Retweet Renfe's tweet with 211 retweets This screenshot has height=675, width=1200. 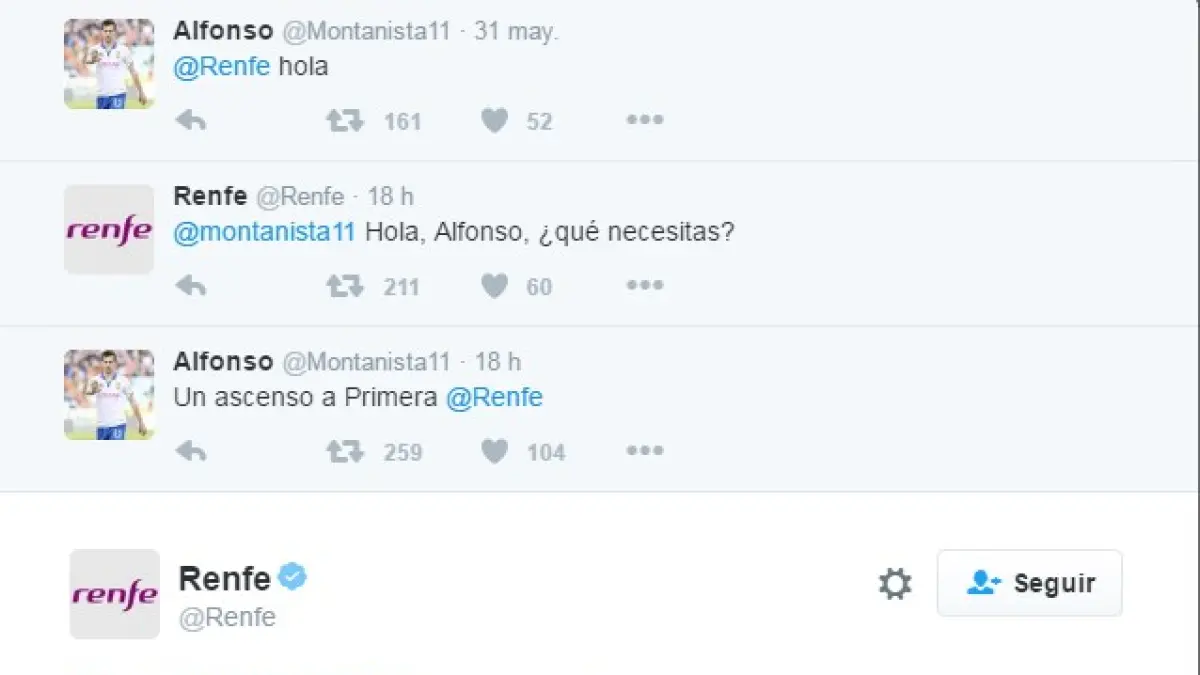pos(345,287)
